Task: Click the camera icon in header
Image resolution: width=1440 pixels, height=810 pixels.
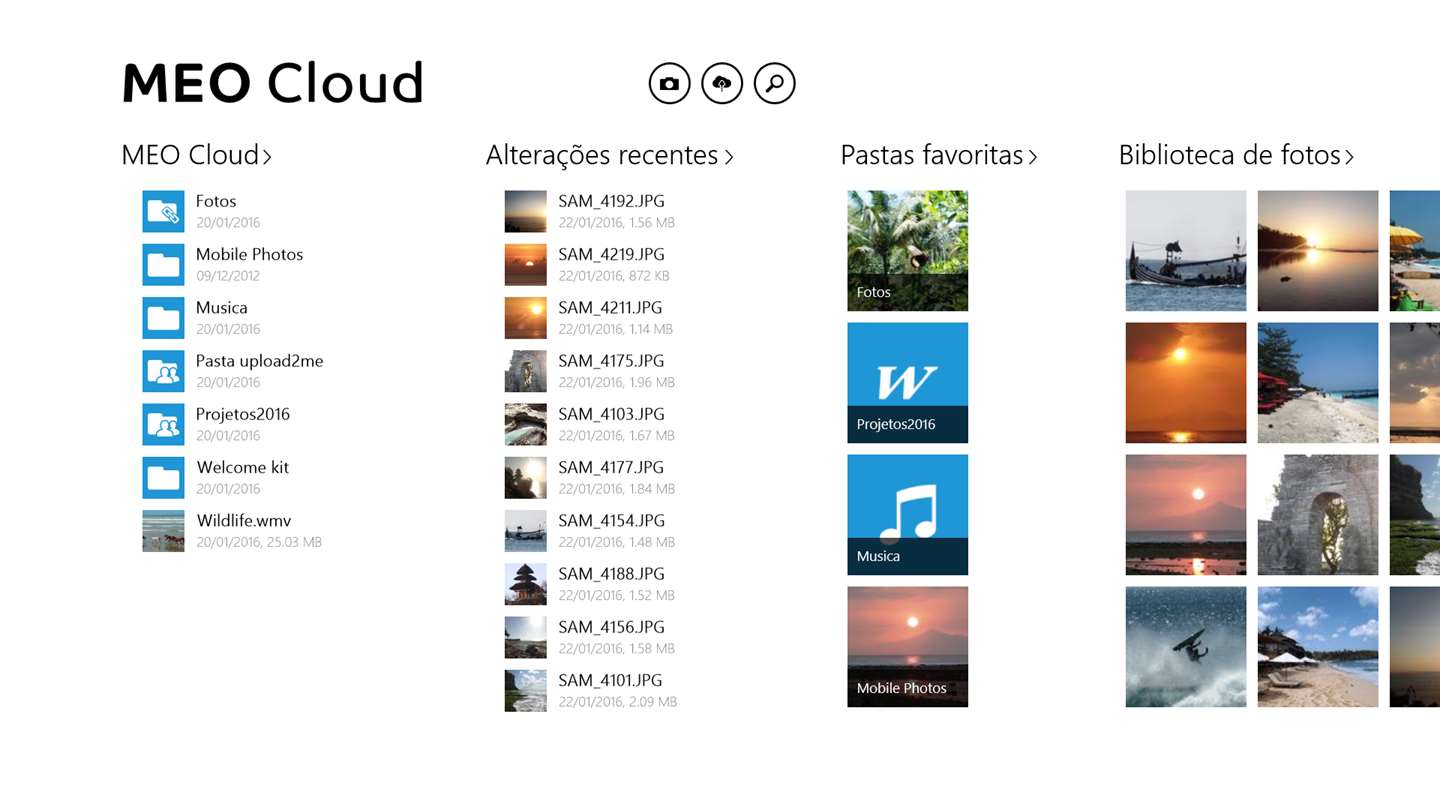Action: pyautogui.click(x=670, y=84)
